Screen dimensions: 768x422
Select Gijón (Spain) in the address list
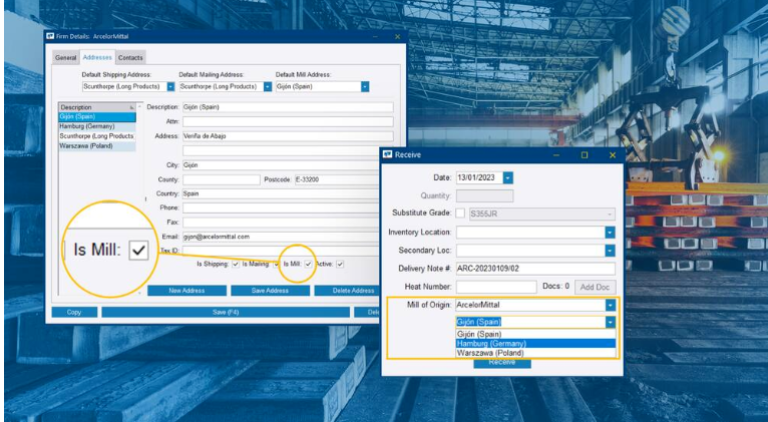(x=97, y=117)
